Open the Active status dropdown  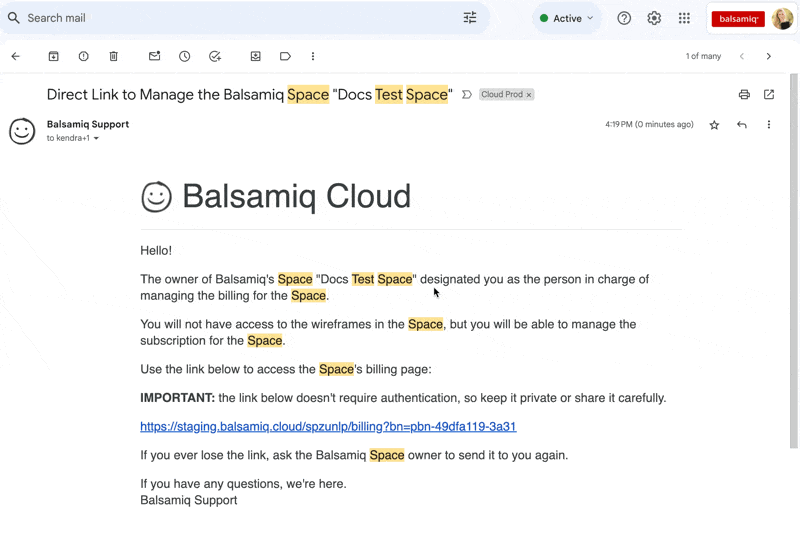point(567,18)
